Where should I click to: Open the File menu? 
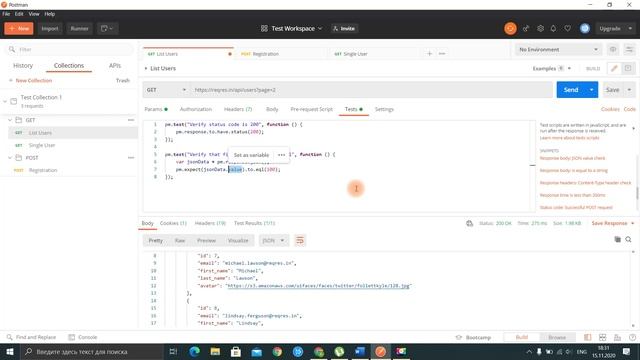(6, 14)
